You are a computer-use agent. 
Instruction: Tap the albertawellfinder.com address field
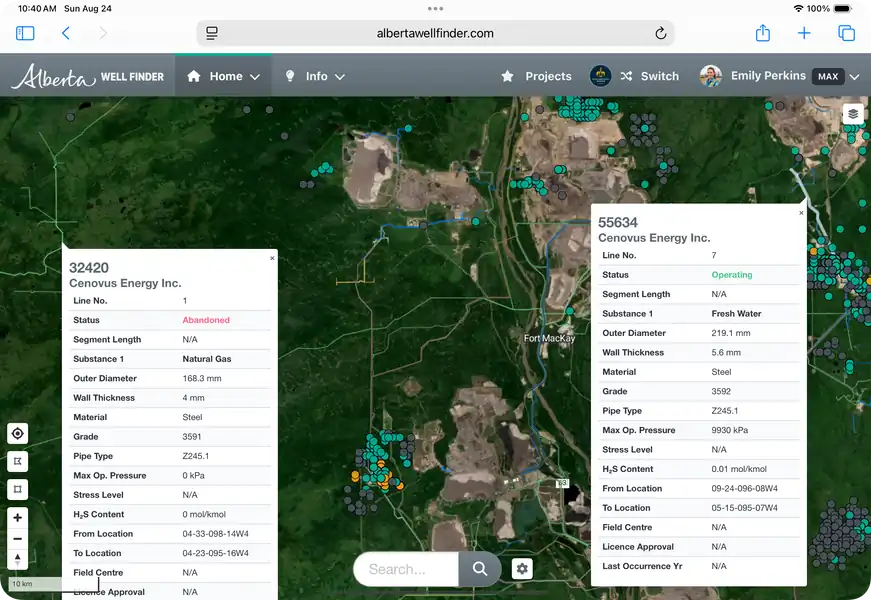tap(435, 33)
